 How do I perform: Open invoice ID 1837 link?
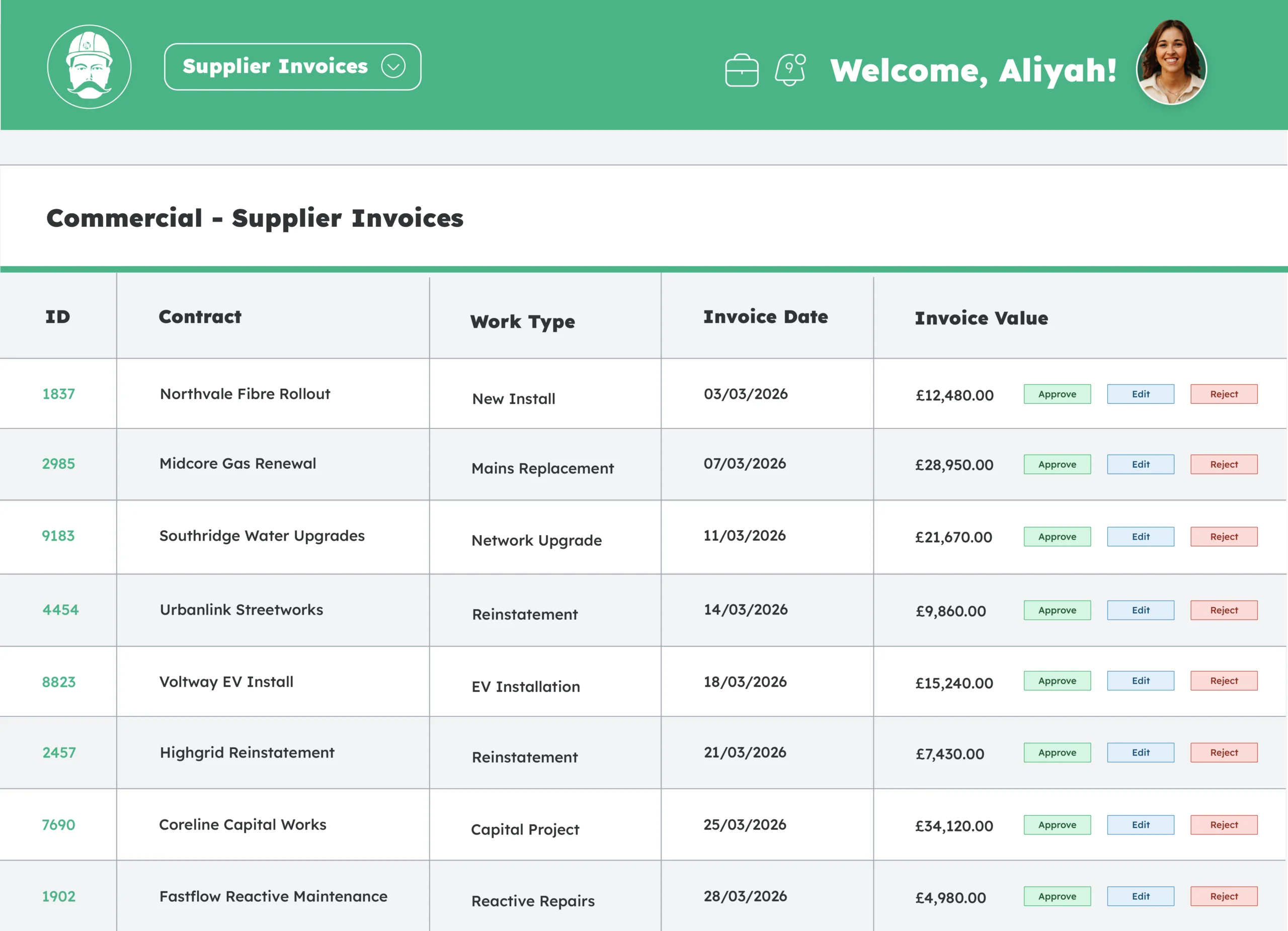click(x=58, y=394)
